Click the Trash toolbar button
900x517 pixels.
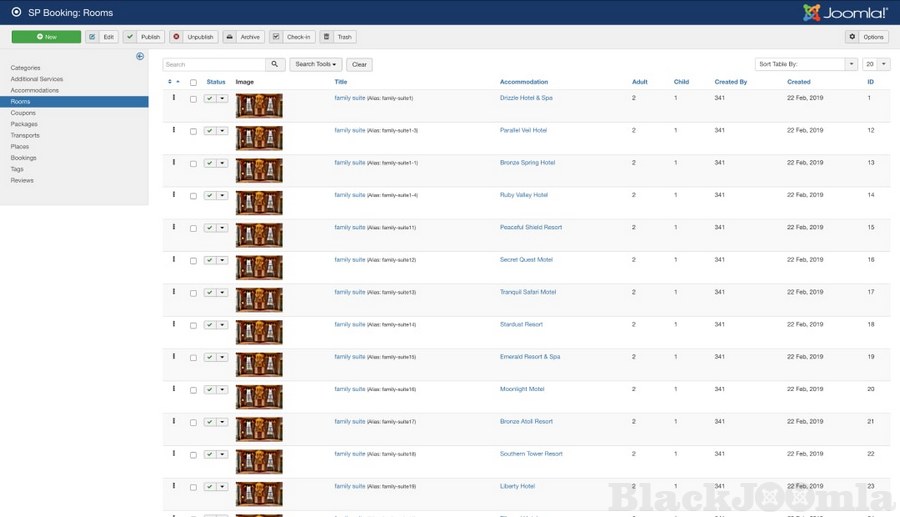point(338,37)
